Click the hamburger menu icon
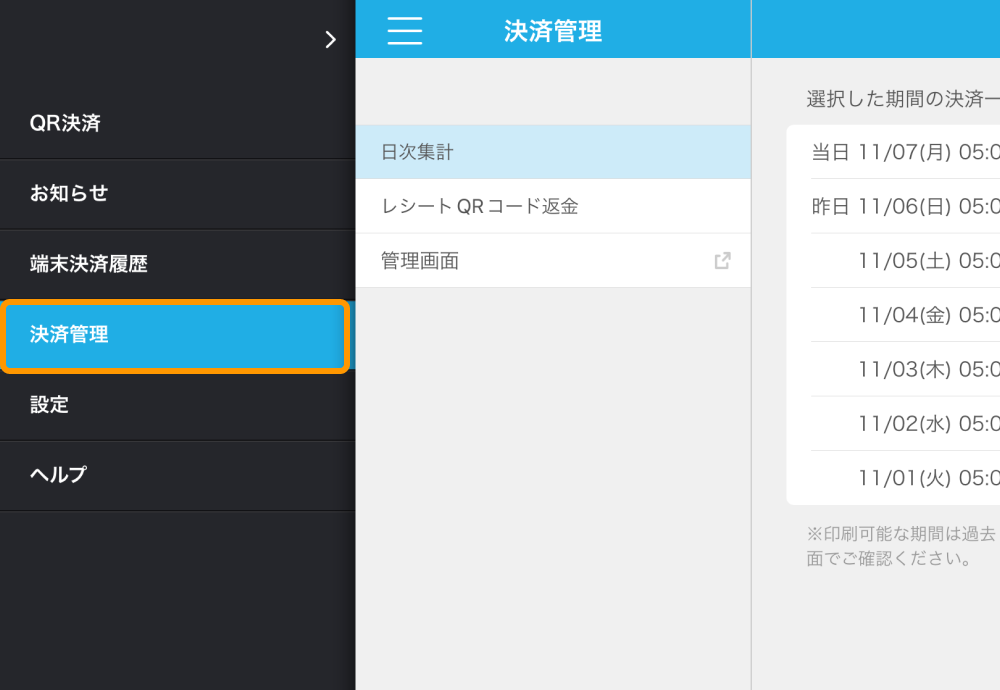This screenshot has height=690, width=1000. click(404, 31)
